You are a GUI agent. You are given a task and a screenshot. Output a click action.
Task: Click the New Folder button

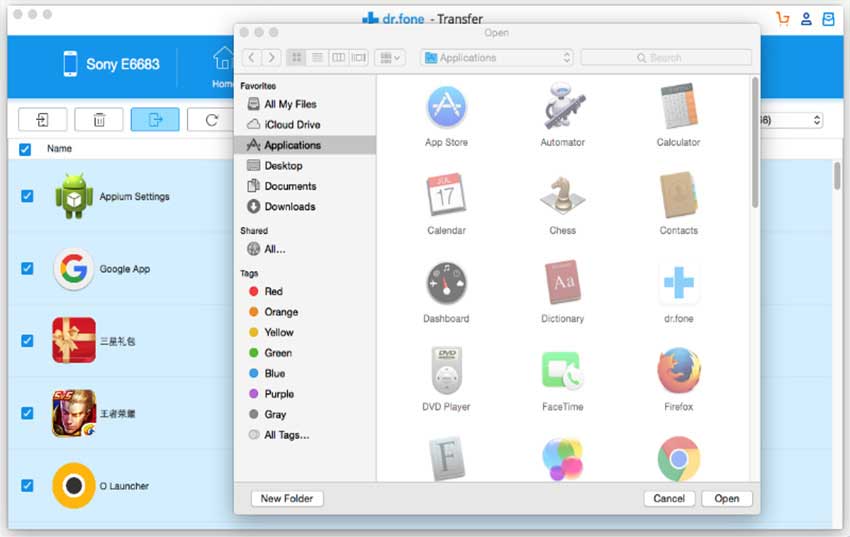coord(287,499)
